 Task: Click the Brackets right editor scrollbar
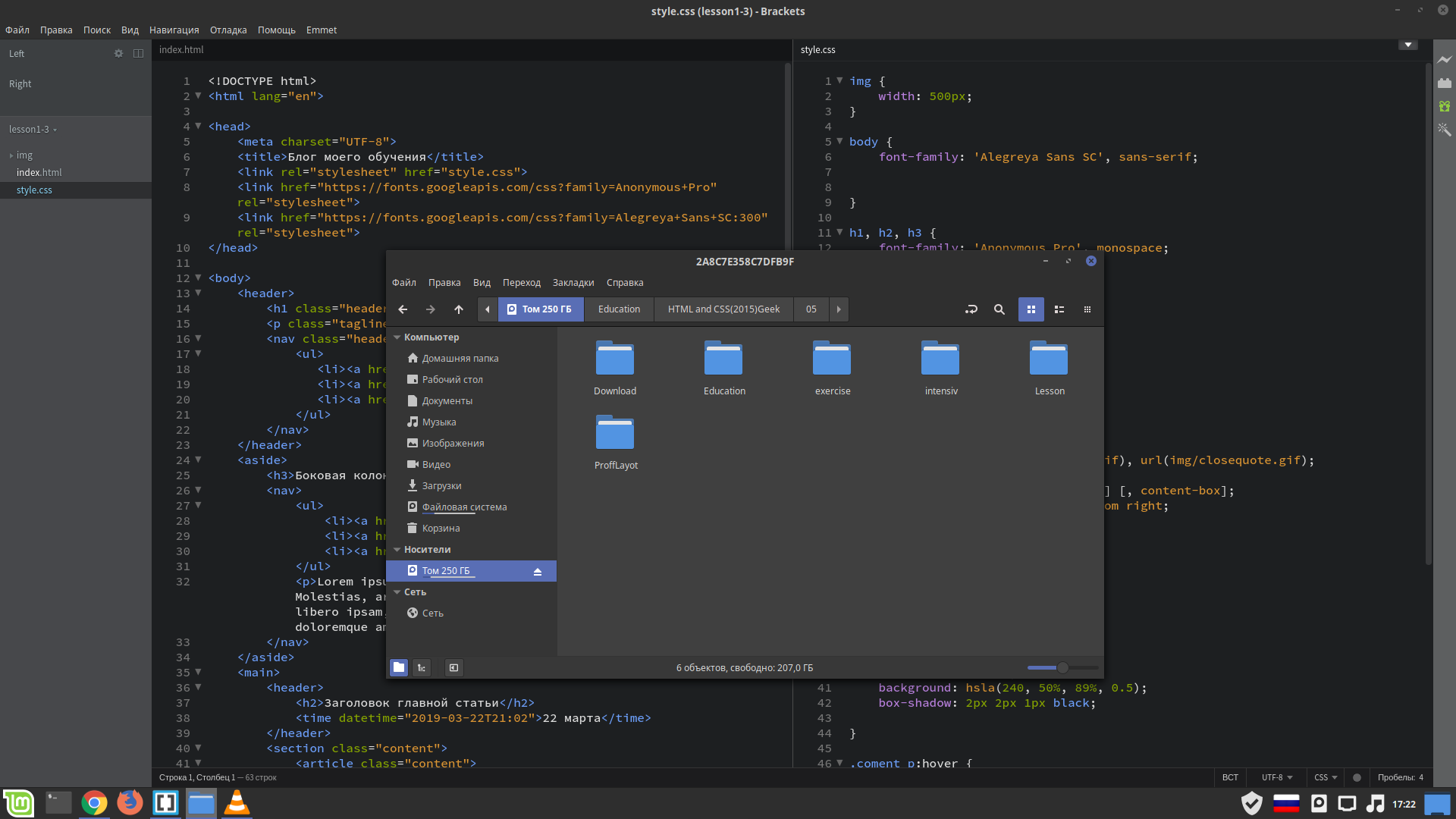tap(1429, 315)
